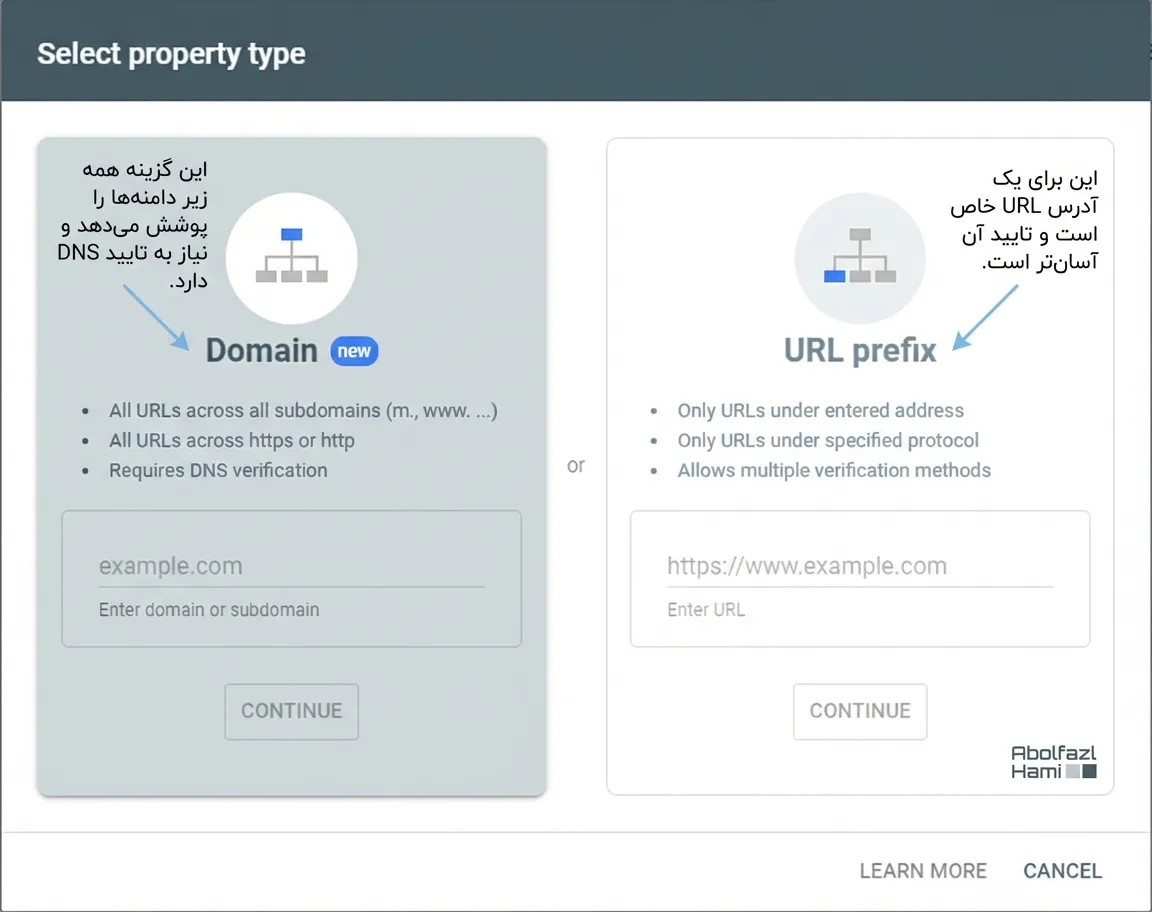Click the "Requires DNS verification" bullet text
This screenshot has width=1152, height=912.
pos(218,470)
